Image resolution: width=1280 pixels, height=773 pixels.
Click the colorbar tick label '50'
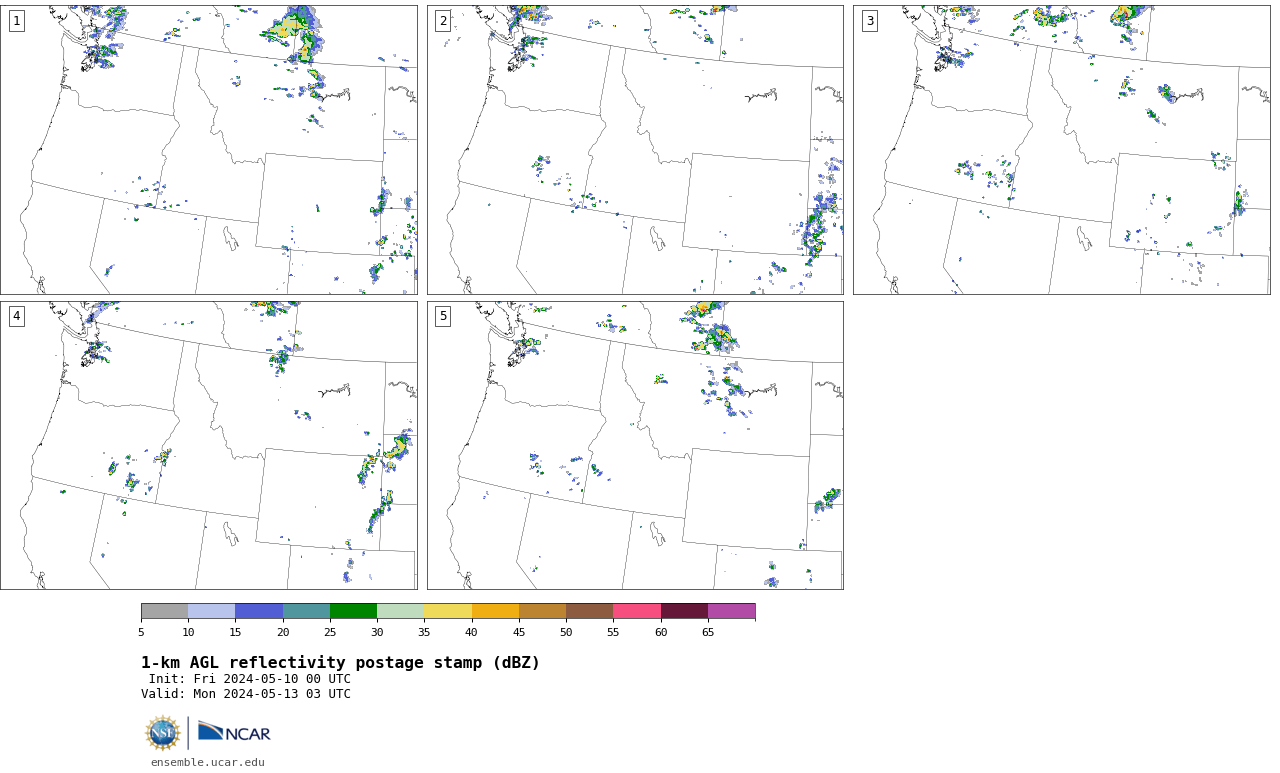tap(566, 632)
